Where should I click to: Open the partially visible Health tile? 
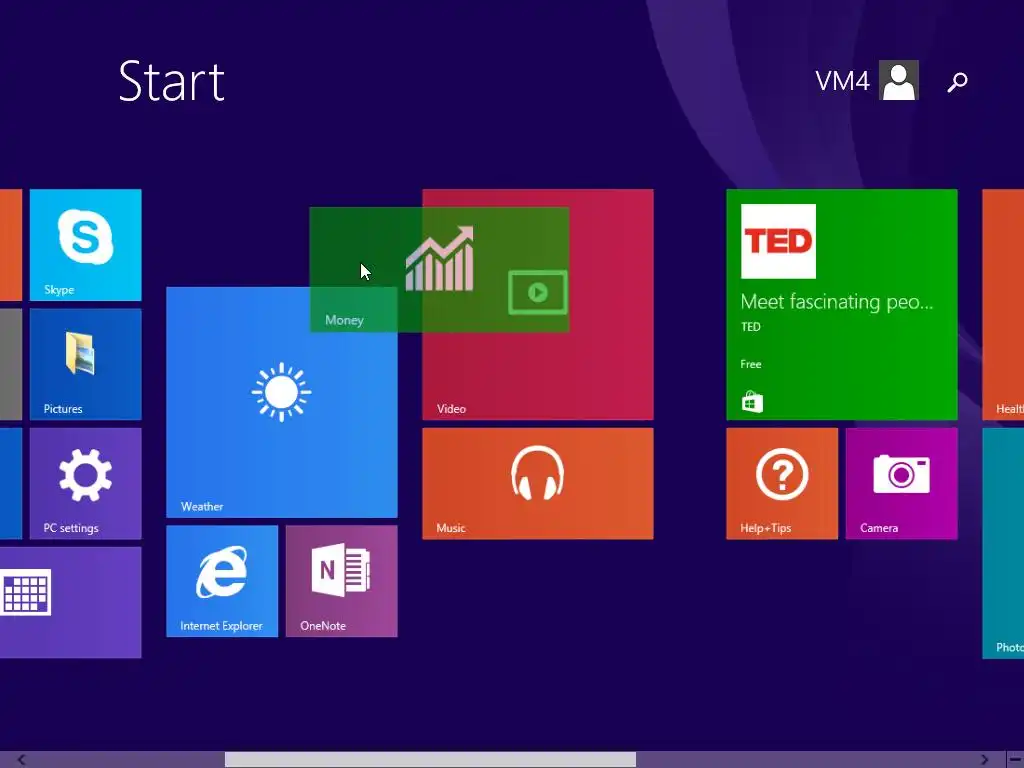pos(1003,305)
